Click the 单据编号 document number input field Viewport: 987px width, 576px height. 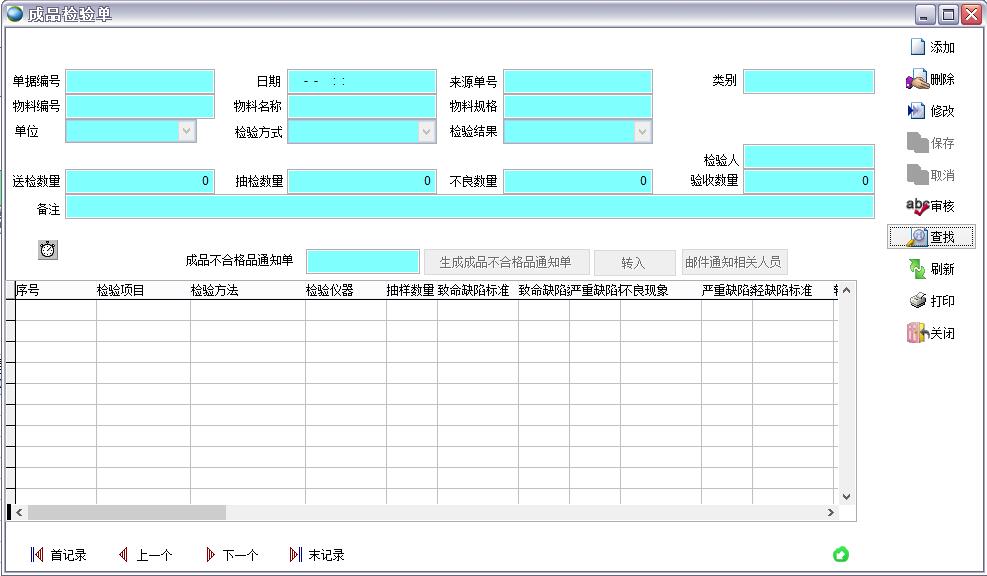140,81
